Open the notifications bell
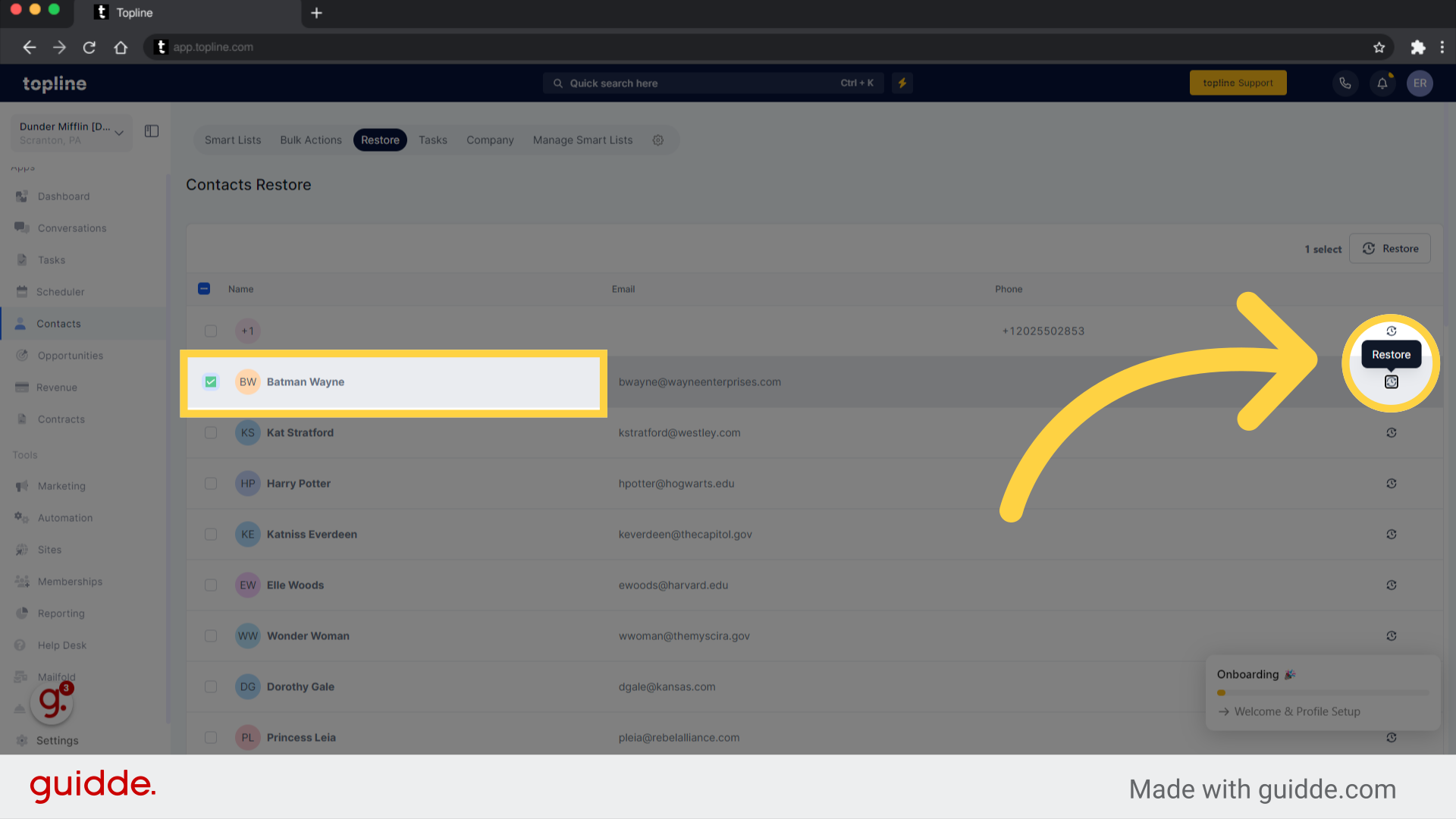 tap(1382, 83)
